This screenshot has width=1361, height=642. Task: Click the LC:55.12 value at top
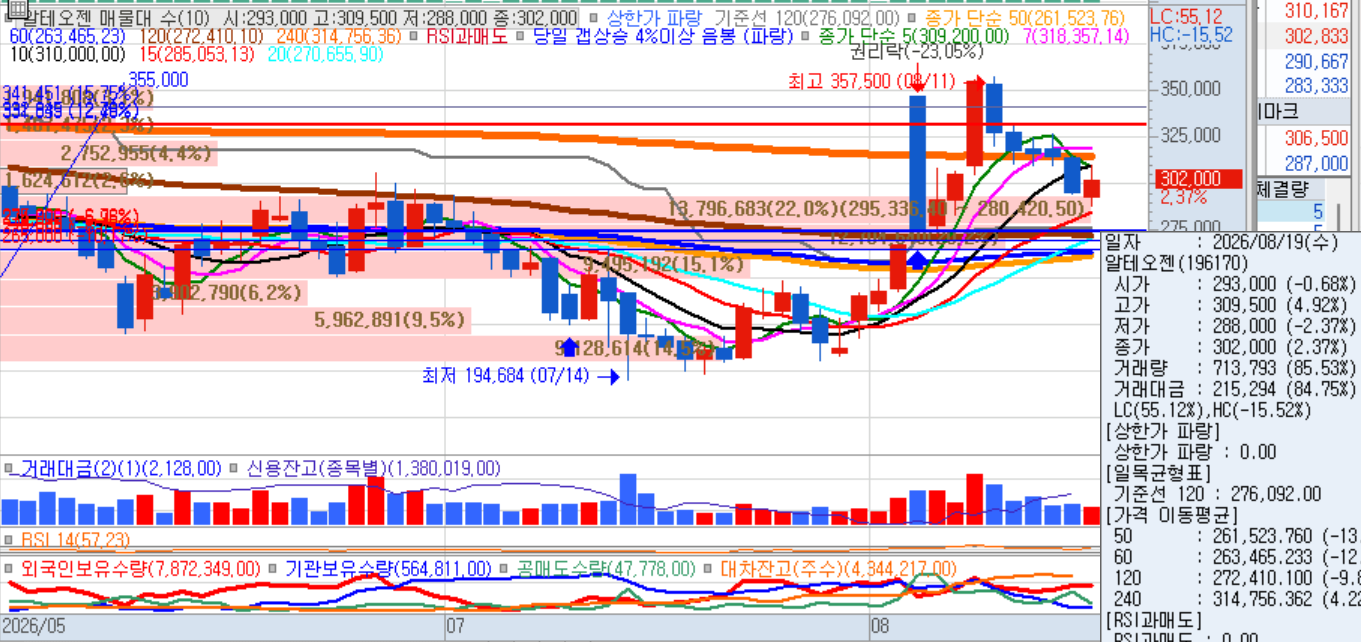pos(1186,16)
